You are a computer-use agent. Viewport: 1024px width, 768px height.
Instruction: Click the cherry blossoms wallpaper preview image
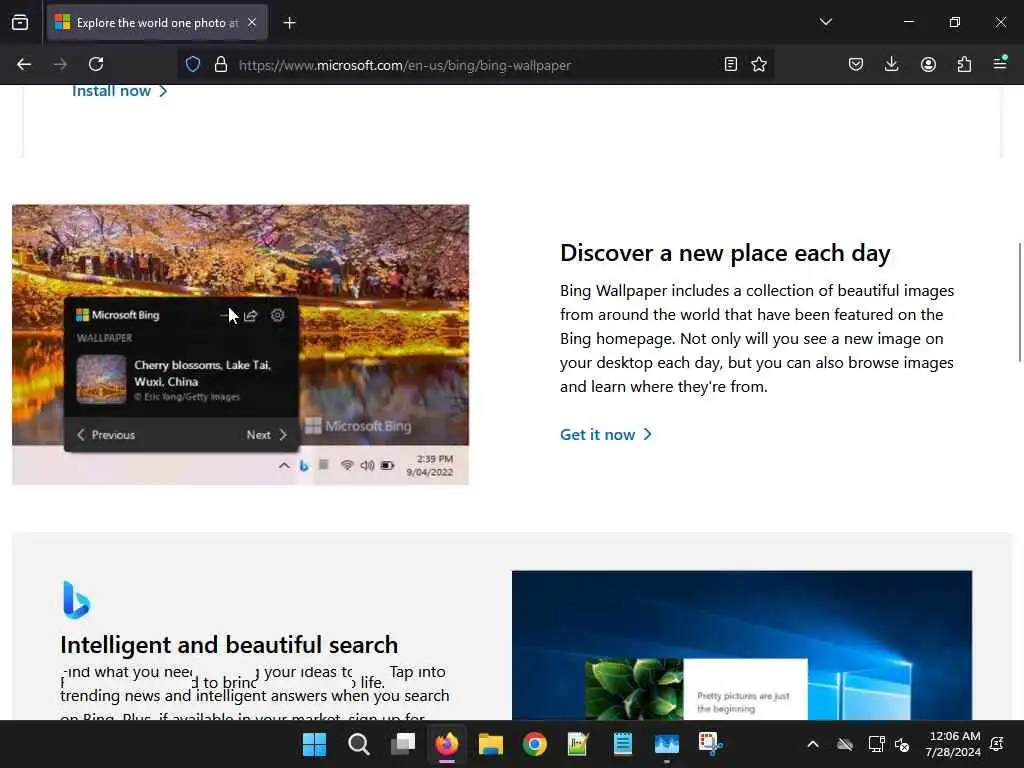[240, 345]
